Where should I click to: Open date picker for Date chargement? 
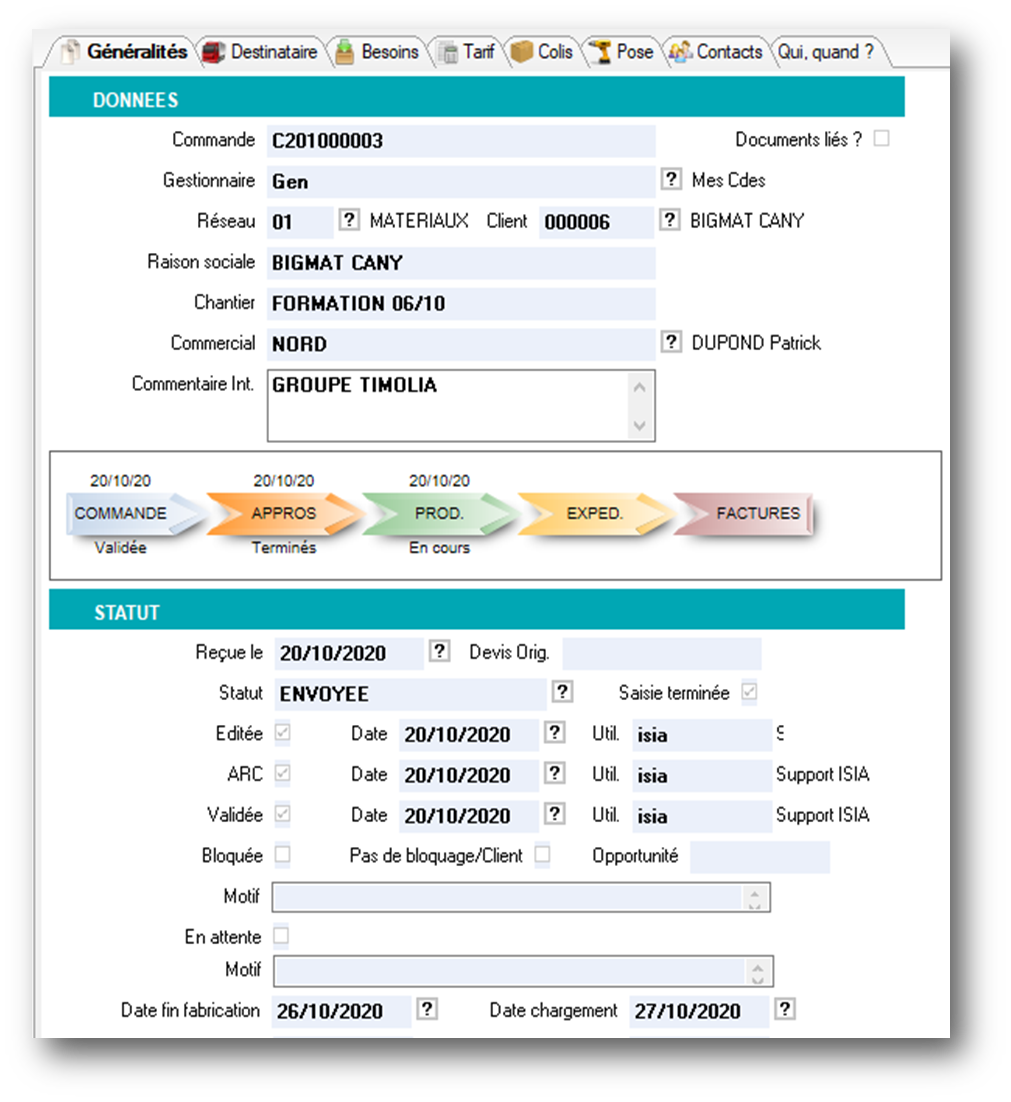(785, 1009)
